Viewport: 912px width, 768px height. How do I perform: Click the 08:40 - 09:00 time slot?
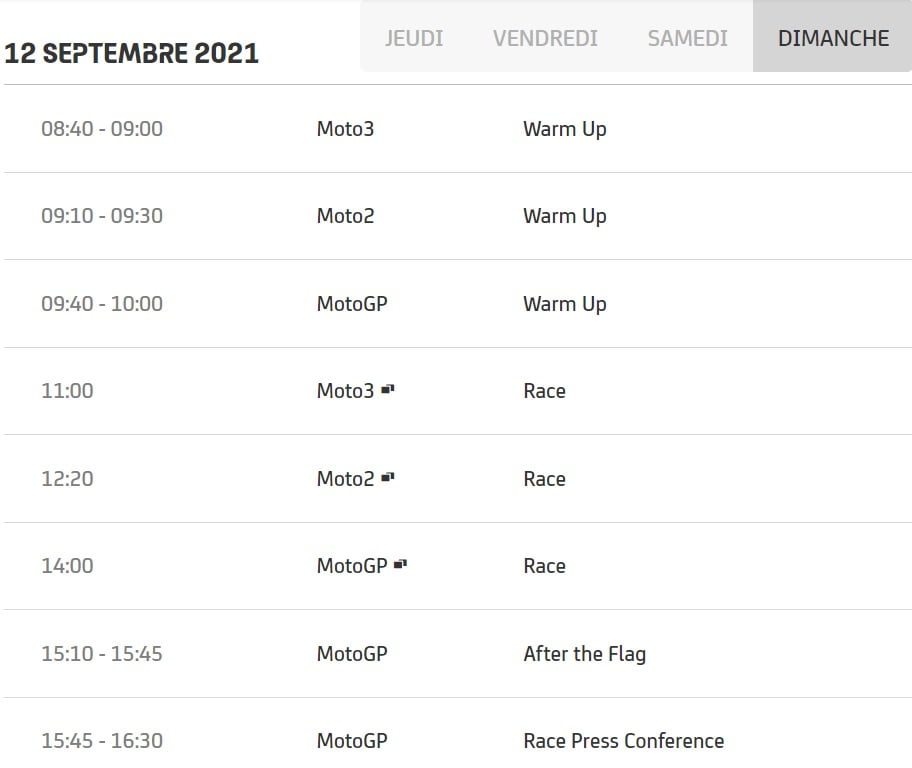102,129
